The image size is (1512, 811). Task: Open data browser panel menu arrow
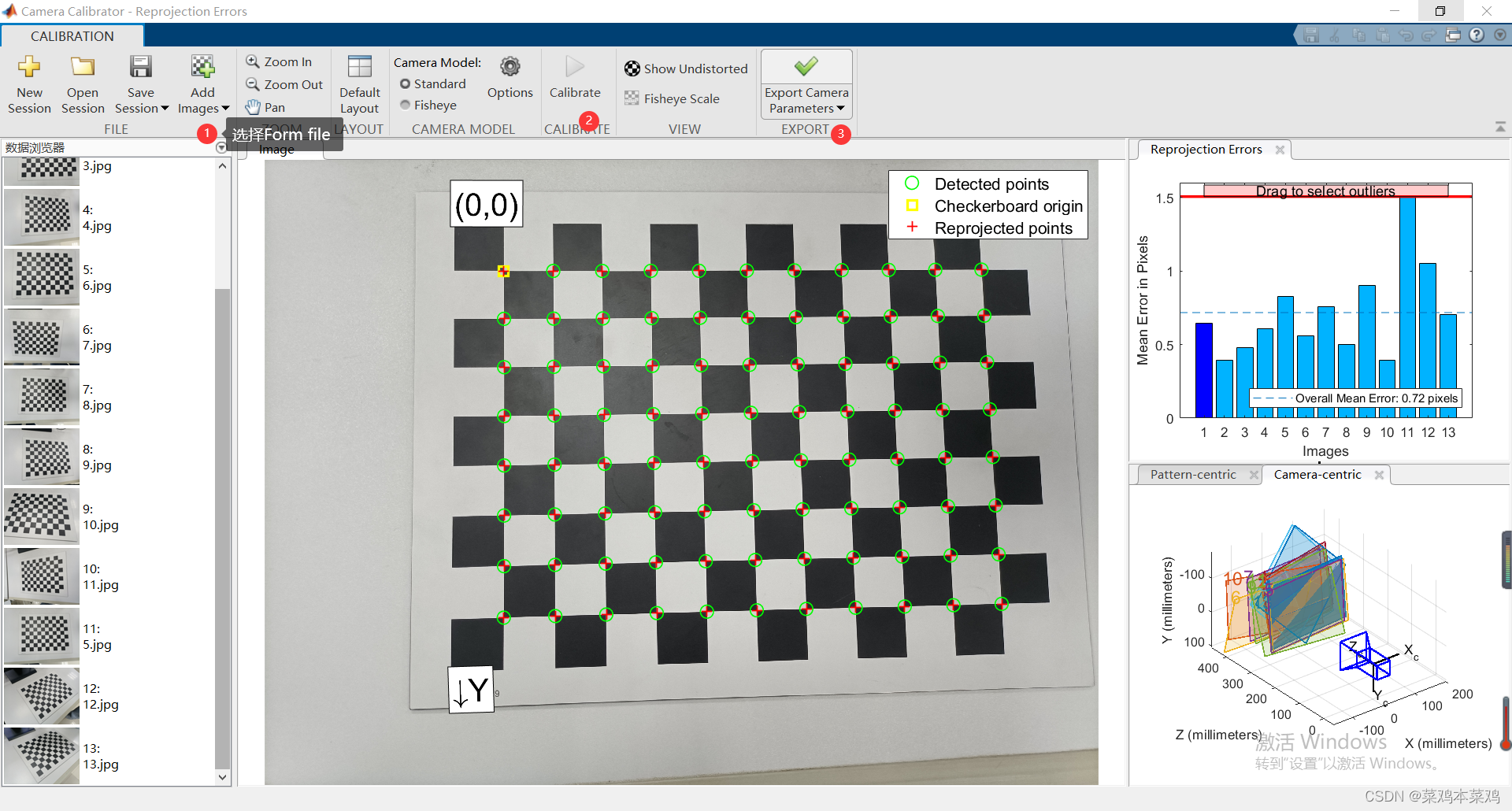221,147
